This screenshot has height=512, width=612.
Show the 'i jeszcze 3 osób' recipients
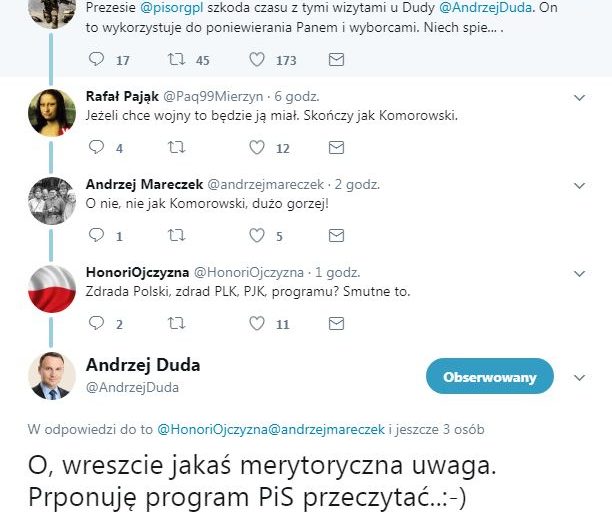[437, 429]
